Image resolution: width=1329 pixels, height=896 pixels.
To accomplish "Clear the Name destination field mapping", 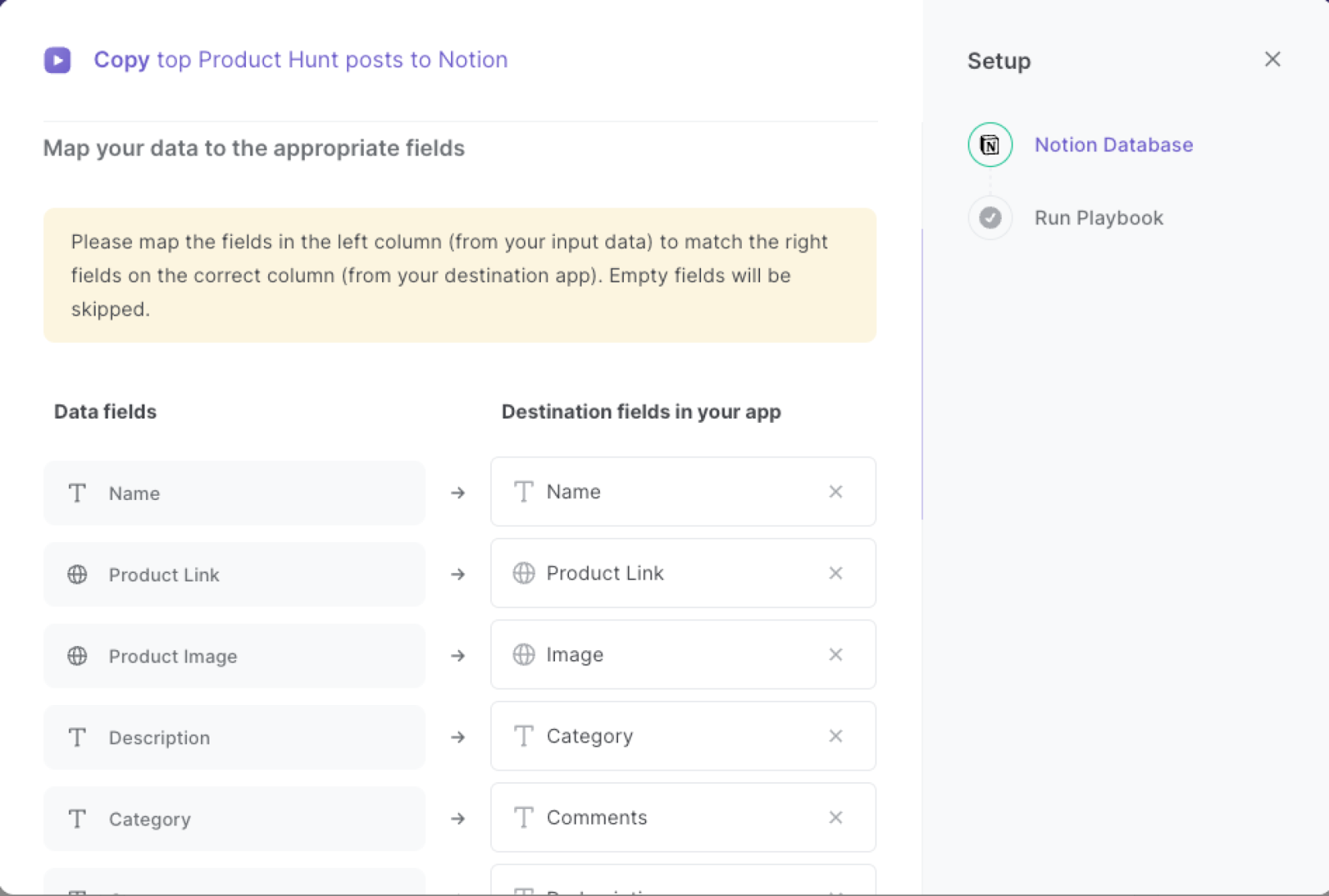I will tap(836, 492).
